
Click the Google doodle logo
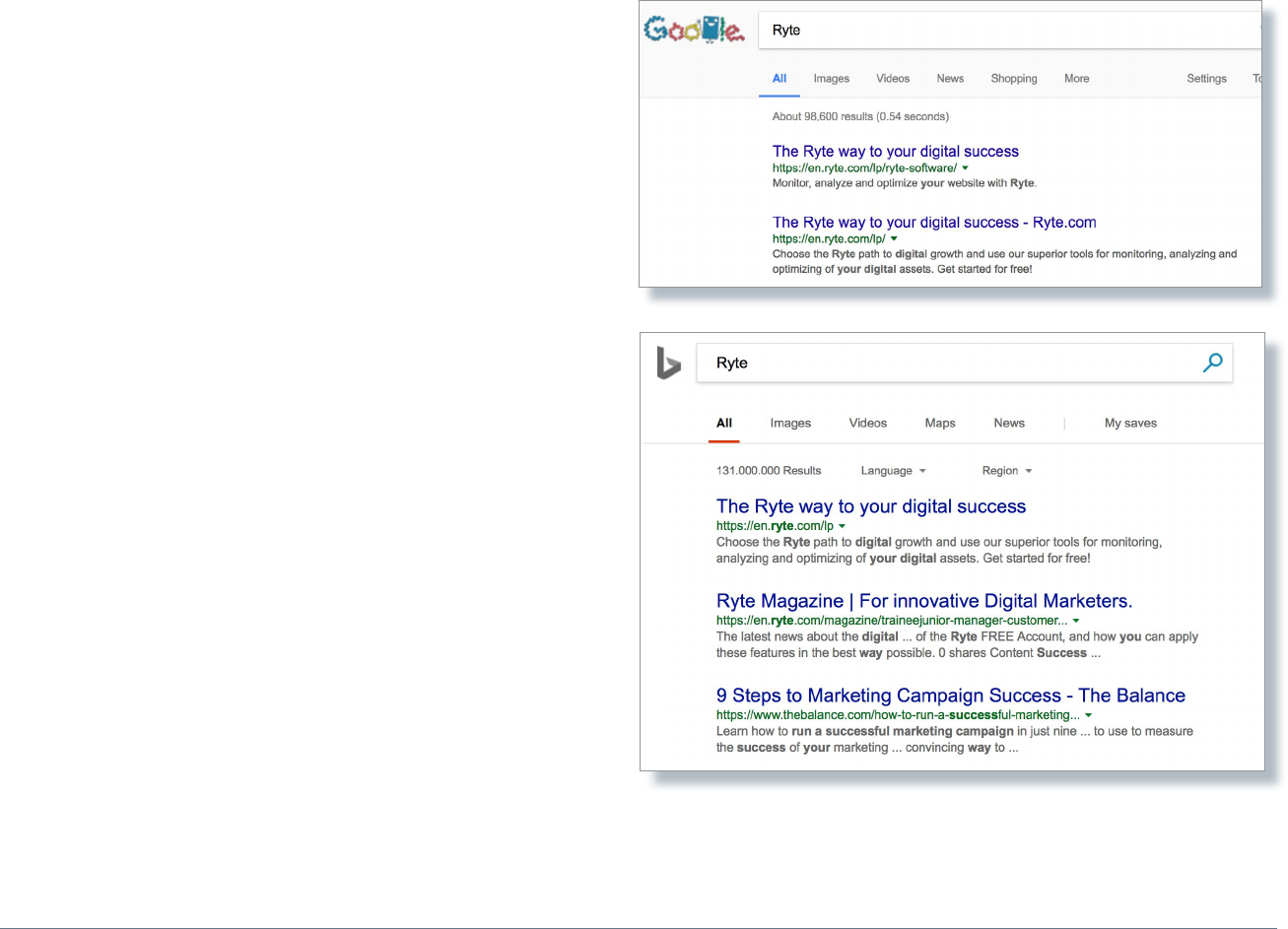pos(694,31)
